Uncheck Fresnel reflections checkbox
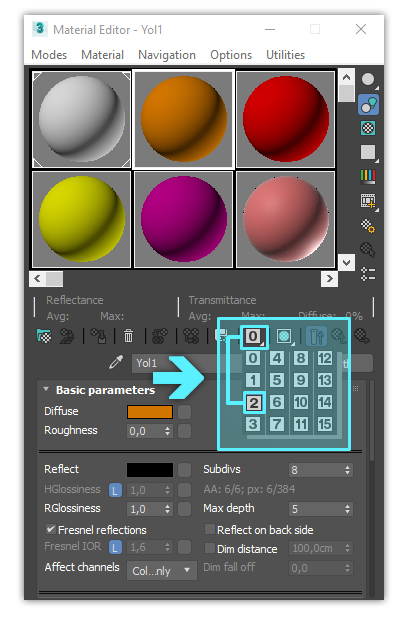The width and height of the screenshot is (408, 621). click(x=51, y=529)
